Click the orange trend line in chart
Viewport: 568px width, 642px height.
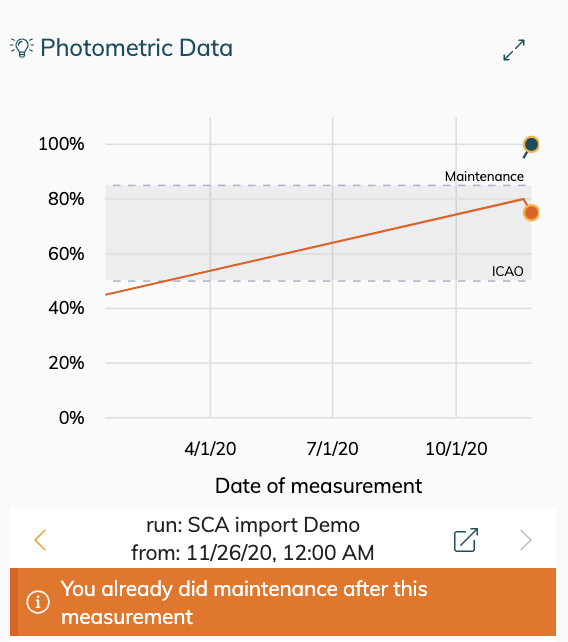(x=315, y=247)
